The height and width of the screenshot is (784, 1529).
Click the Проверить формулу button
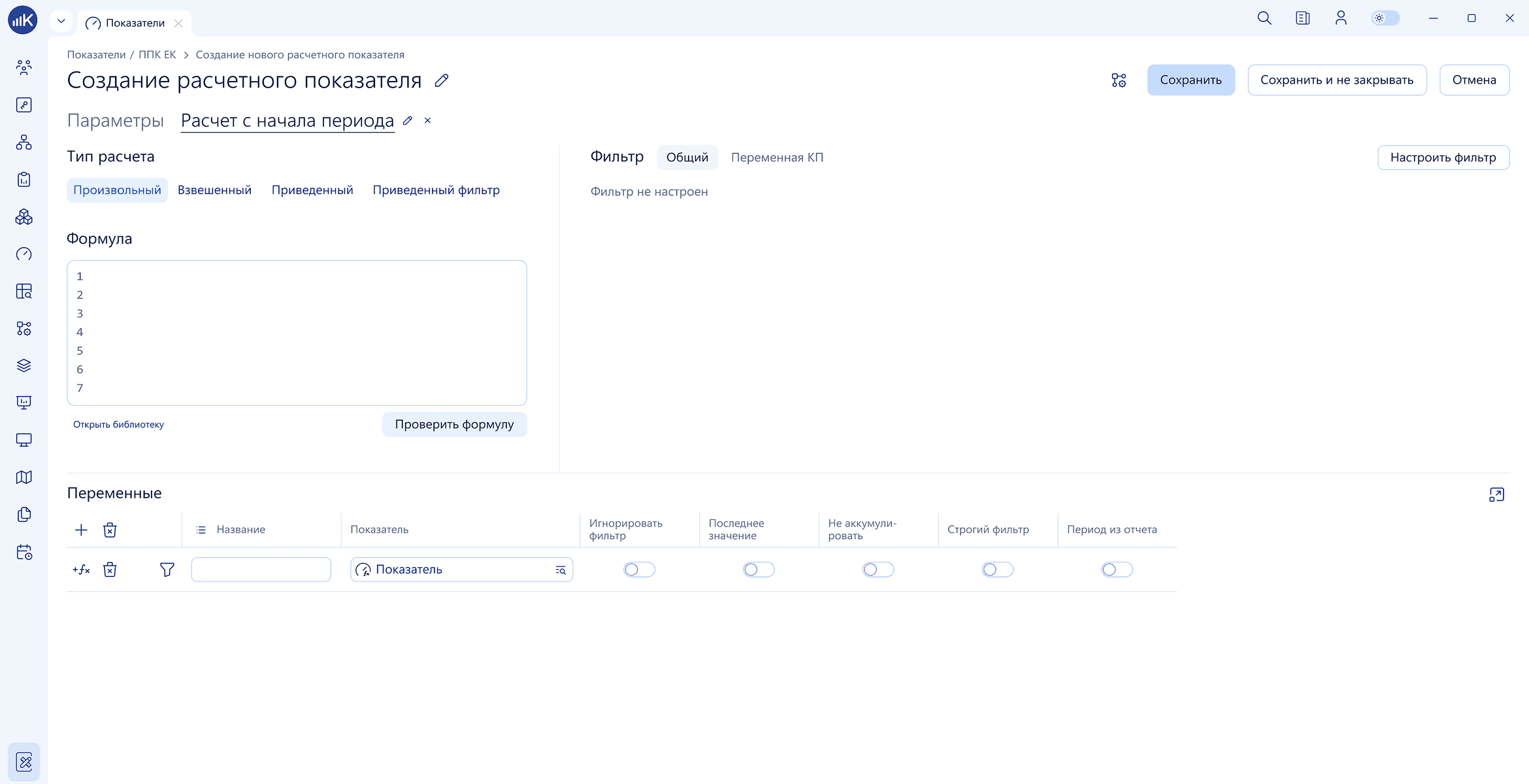(x=454, y=425)
